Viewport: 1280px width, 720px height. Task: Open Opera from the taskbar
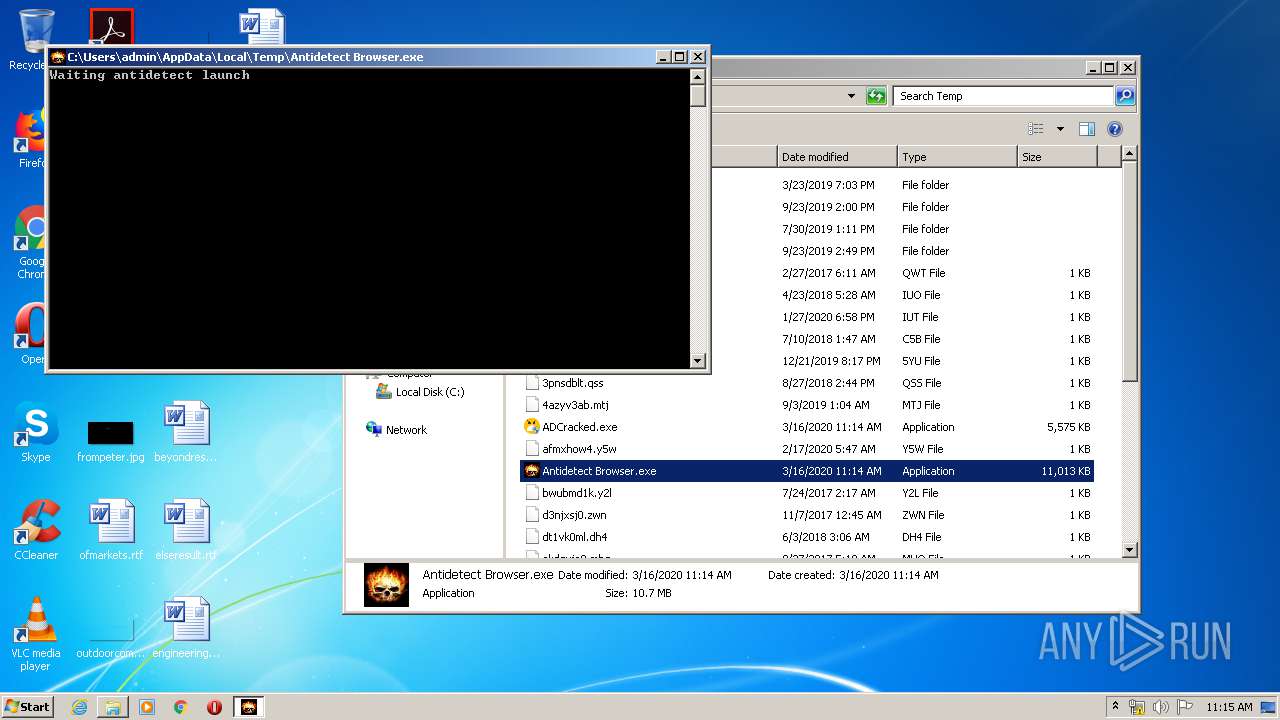[x=214, y=707]
